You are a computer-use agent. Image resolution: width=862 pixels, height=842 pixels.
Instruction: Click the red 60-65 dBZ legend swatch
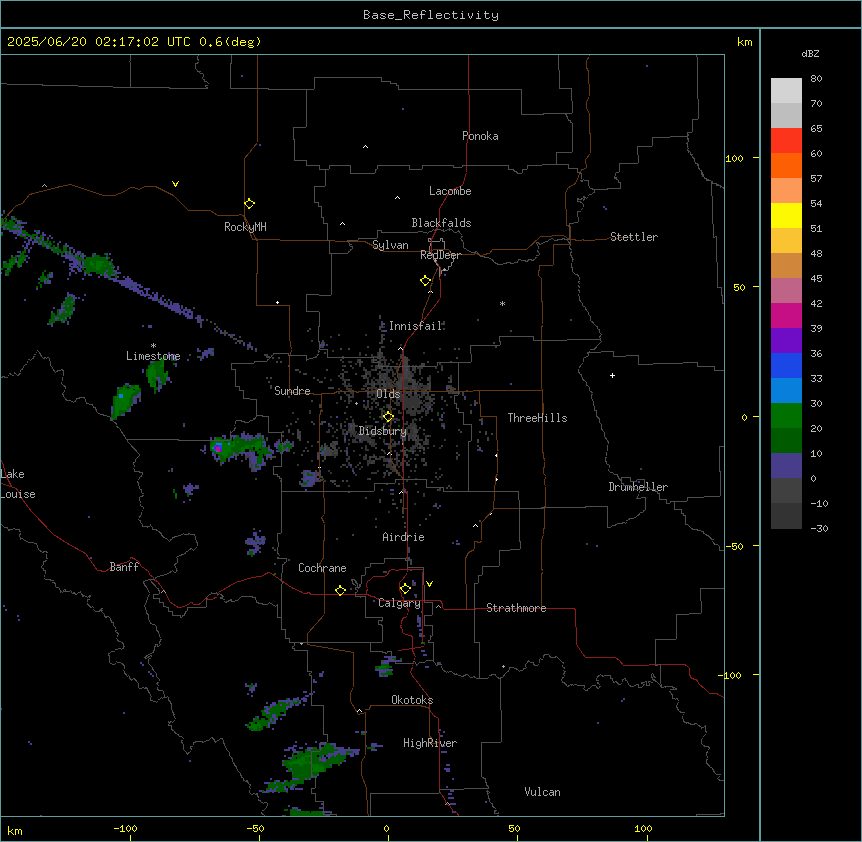786,140
